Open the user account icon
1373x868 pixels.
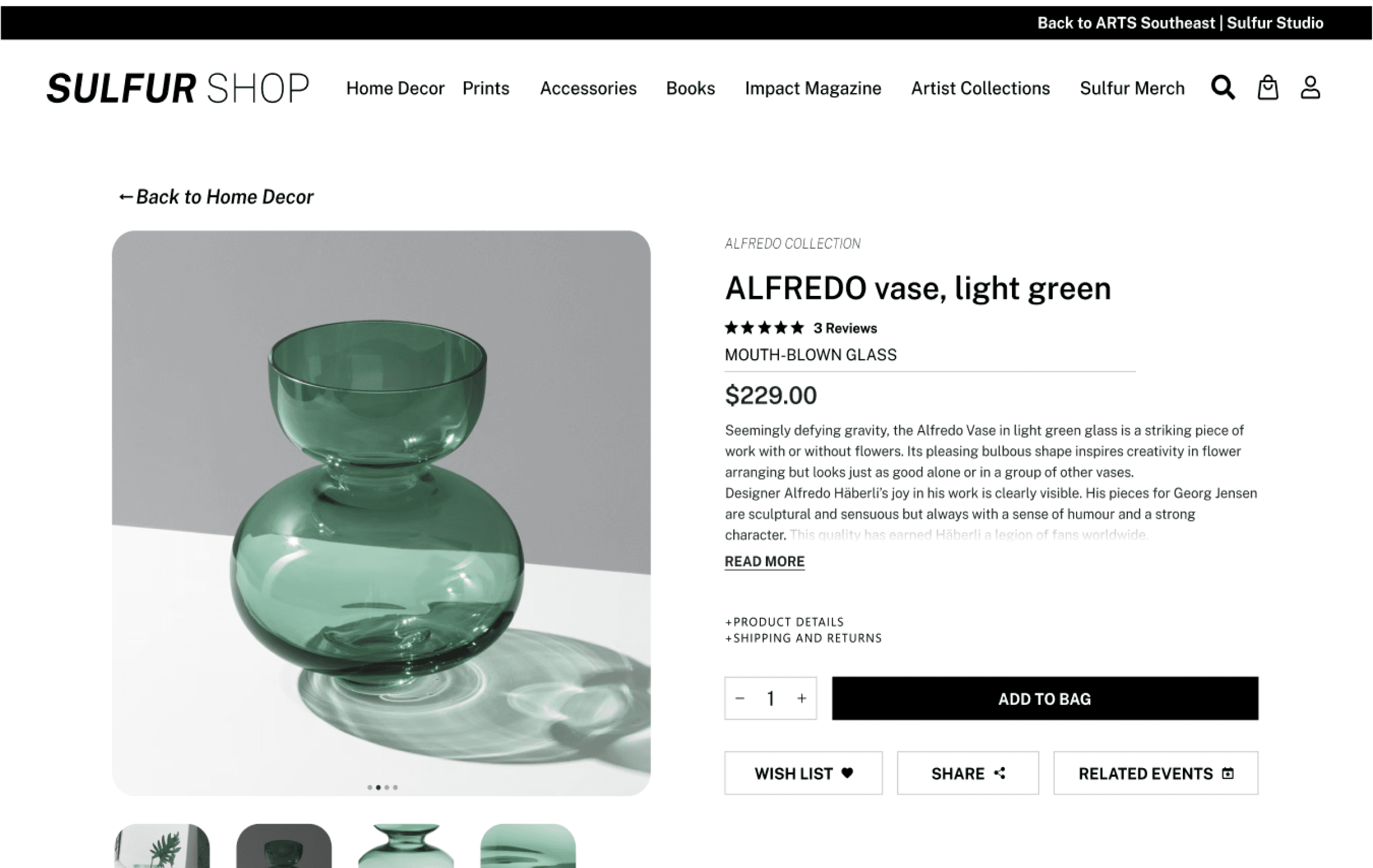(x=1310, y=88)
